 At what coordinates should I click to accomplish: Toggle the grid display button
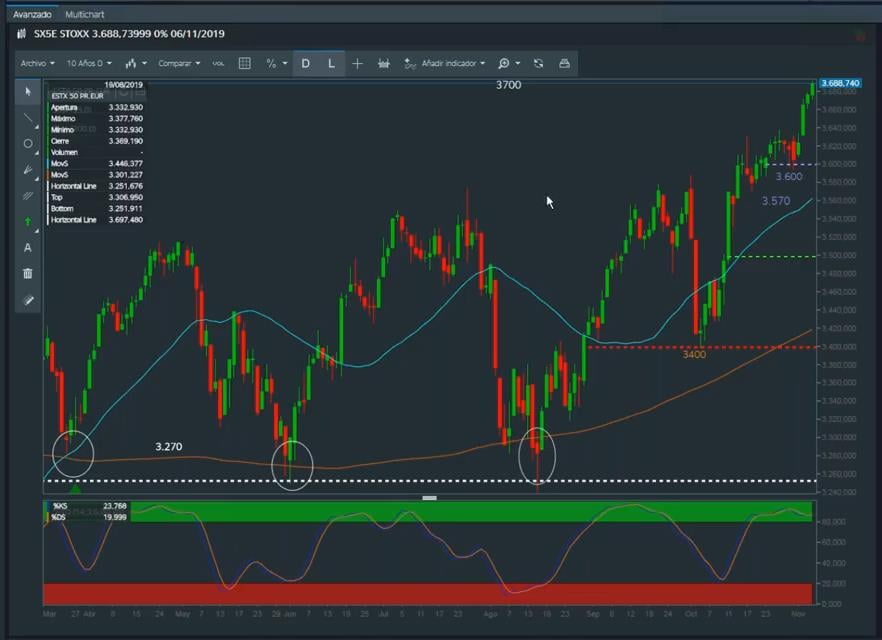(x=244, y=64)
